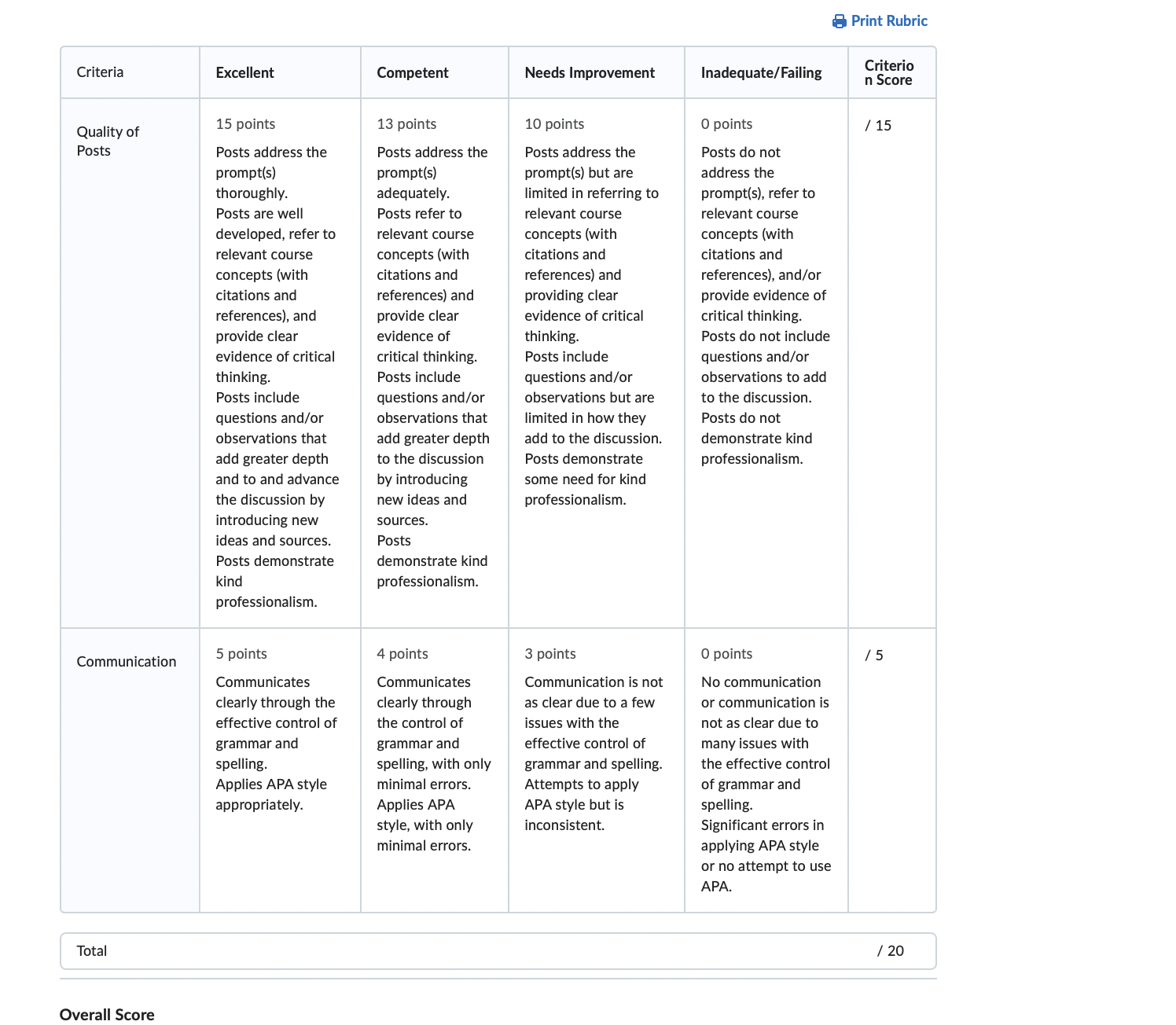
Task: Click the Criterion Score column header
Action: [892, 72]
